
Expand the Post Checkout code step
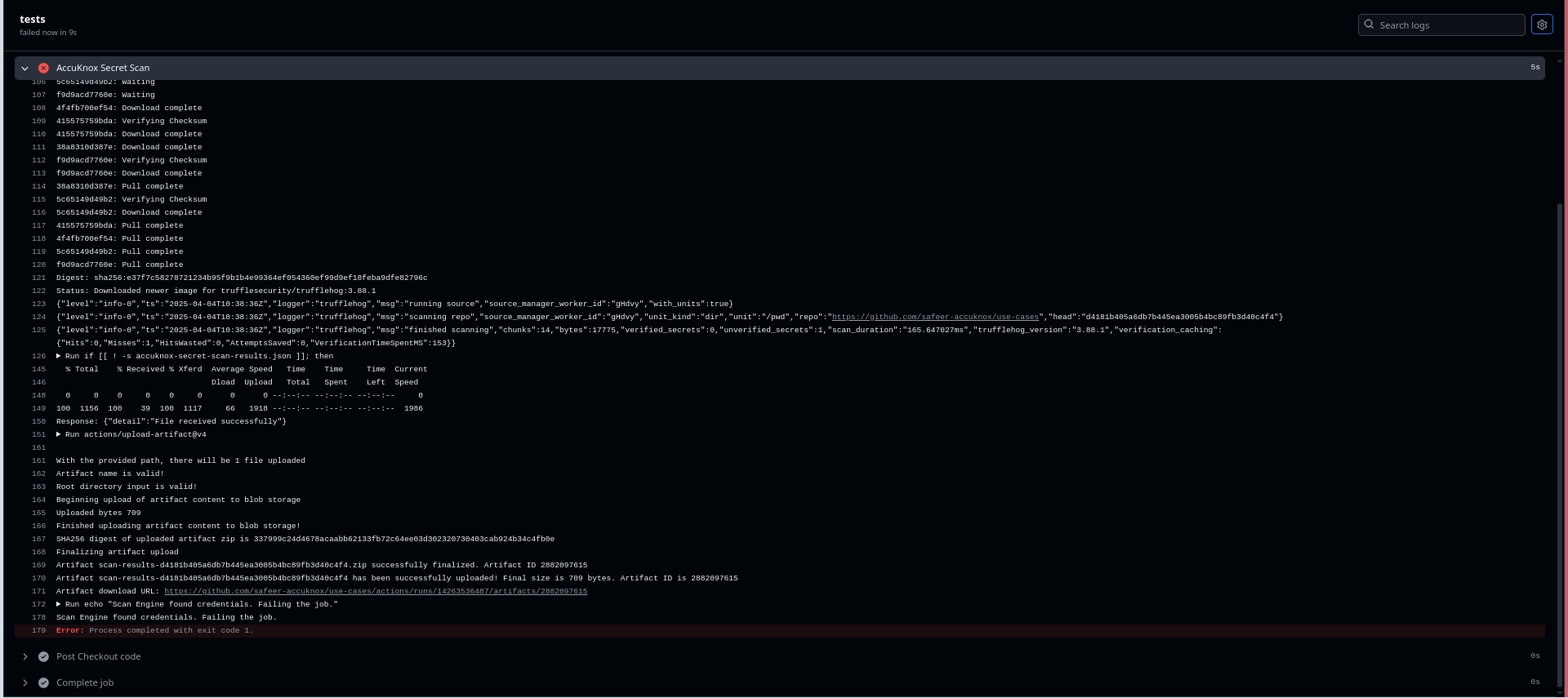point(25,656)
